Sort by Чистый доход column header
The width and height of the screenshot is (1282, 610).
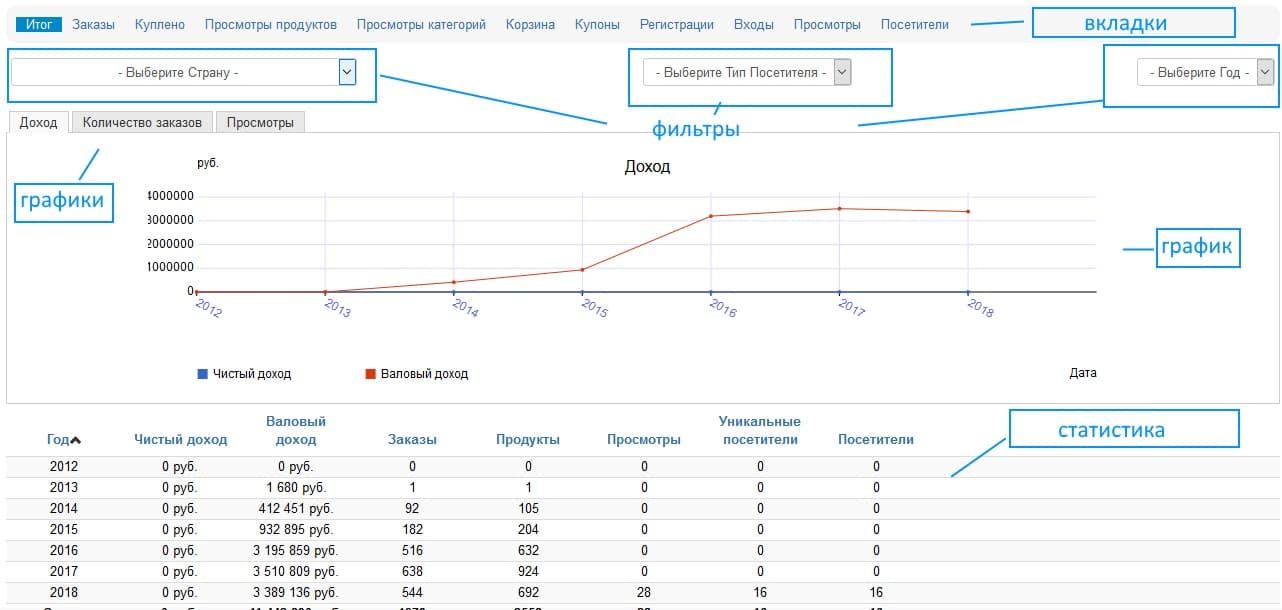181,439
